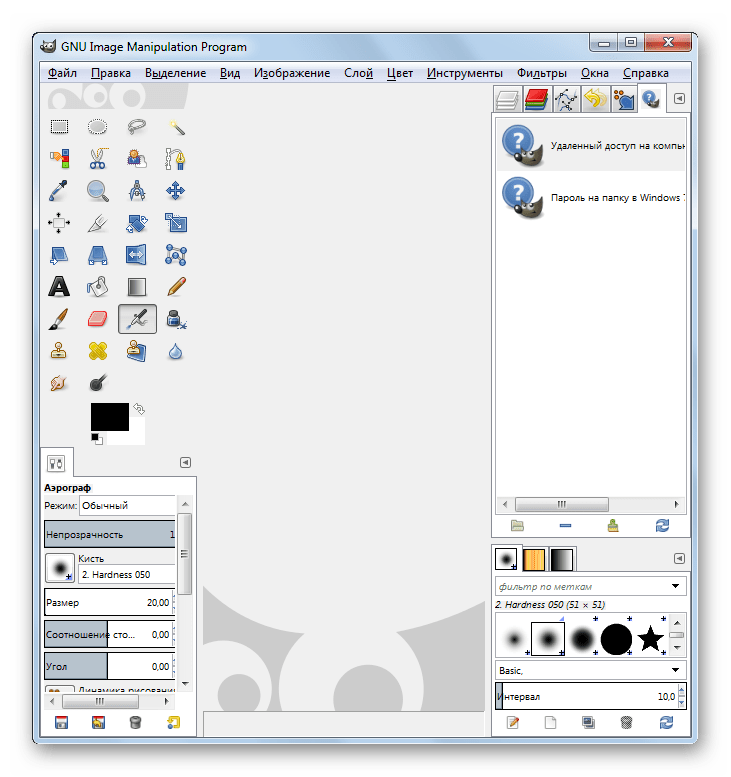Open the Режим Обычный mode dropdown

coord(127,506)
